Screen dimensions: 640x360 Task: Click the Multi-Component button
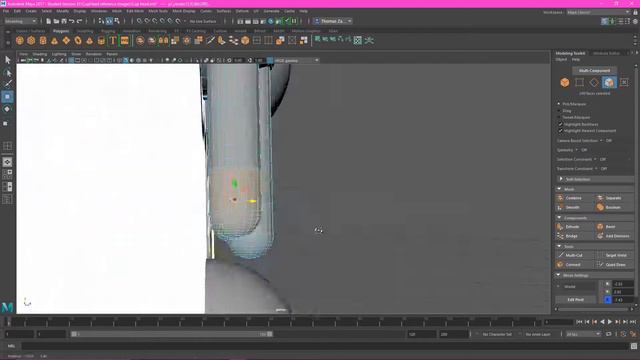tap(594, 71)
